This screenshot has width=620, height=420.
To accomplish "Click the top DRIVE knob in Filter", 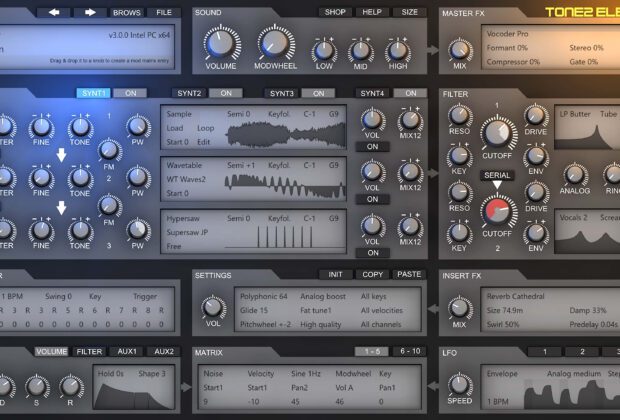I will tap(536, 116).
